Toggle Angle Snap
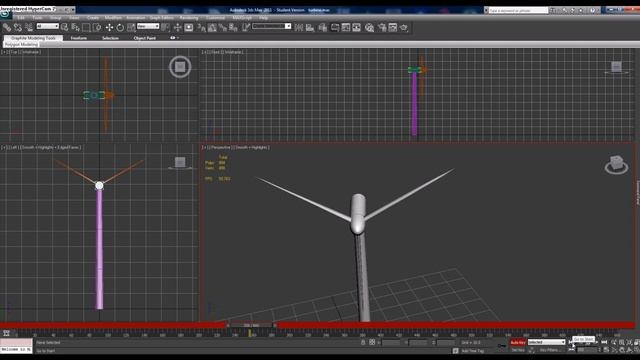This screenshot has height=360, width=640. pyautogui.click(x=212, y=27)
